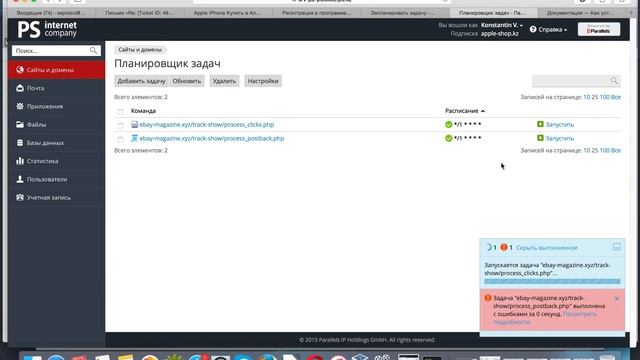
Task: Click the sidebar search magnifier icon
Action: tap(93, 51)
